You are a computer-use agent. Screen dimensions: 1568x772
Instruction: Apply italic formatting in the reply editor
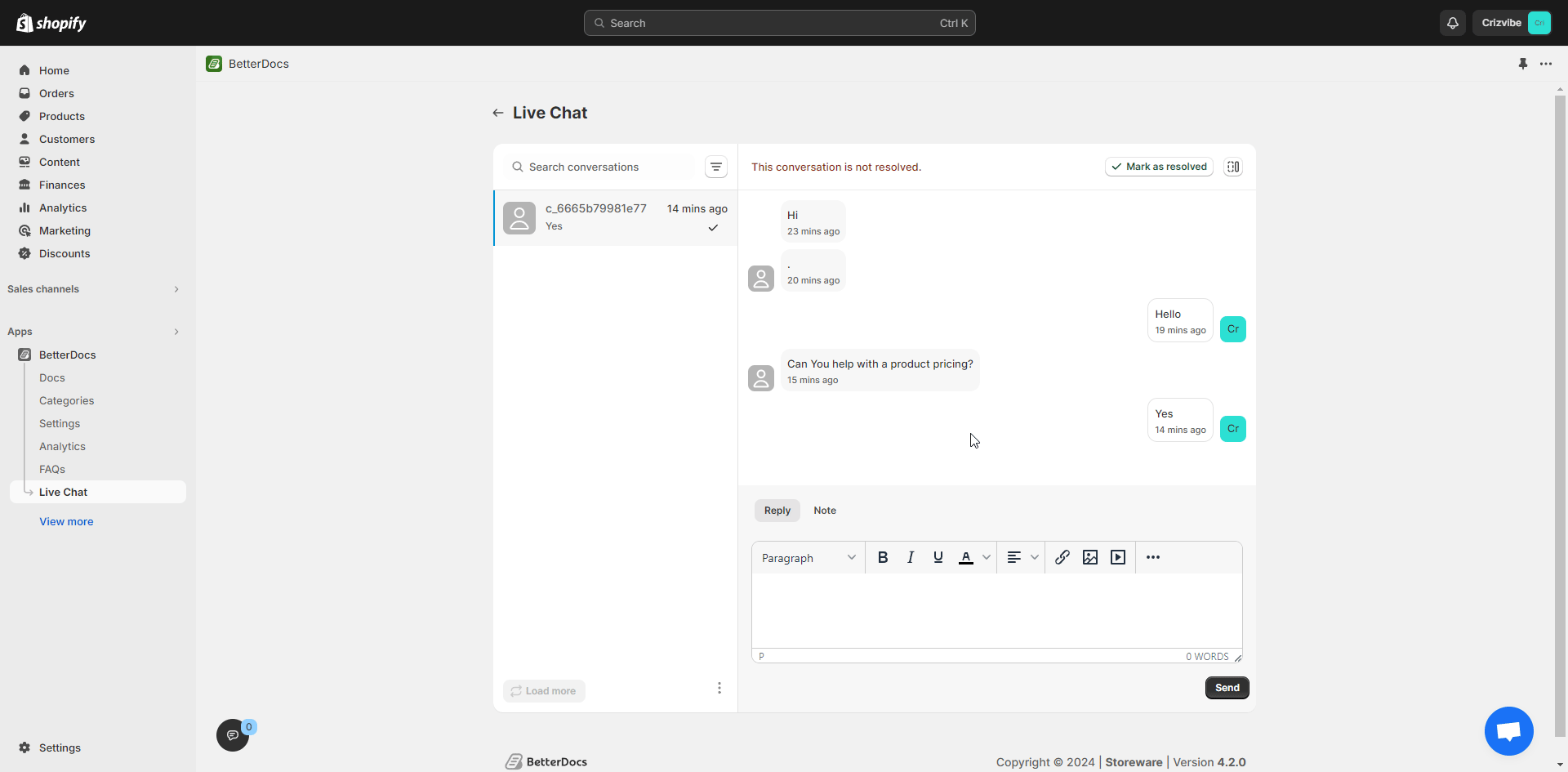(911, 557)
